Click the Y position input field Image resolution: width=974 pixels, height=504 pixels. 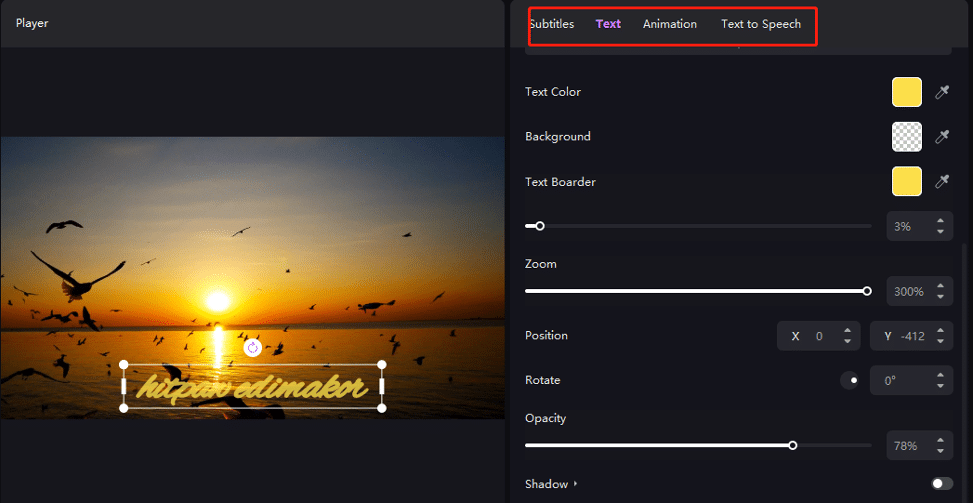911,336
